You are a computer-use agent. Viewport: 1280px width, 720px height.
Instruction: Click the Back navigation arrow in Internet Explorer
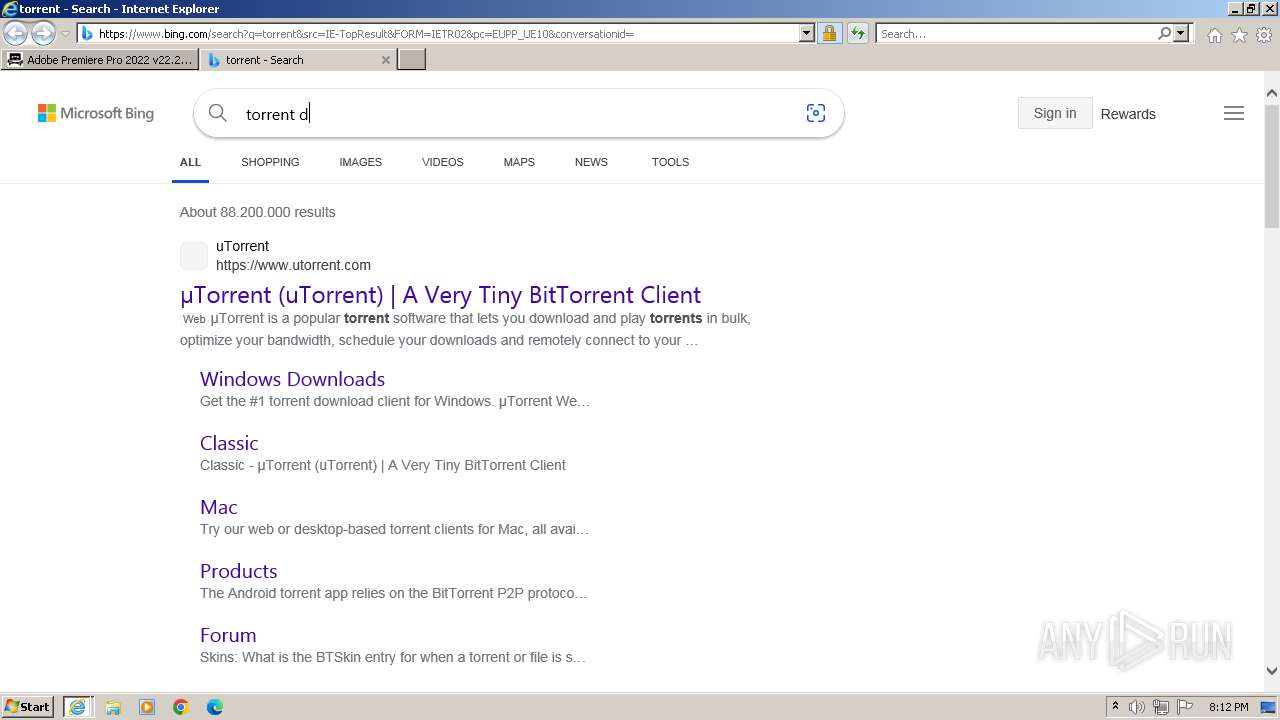coord(15,34)
